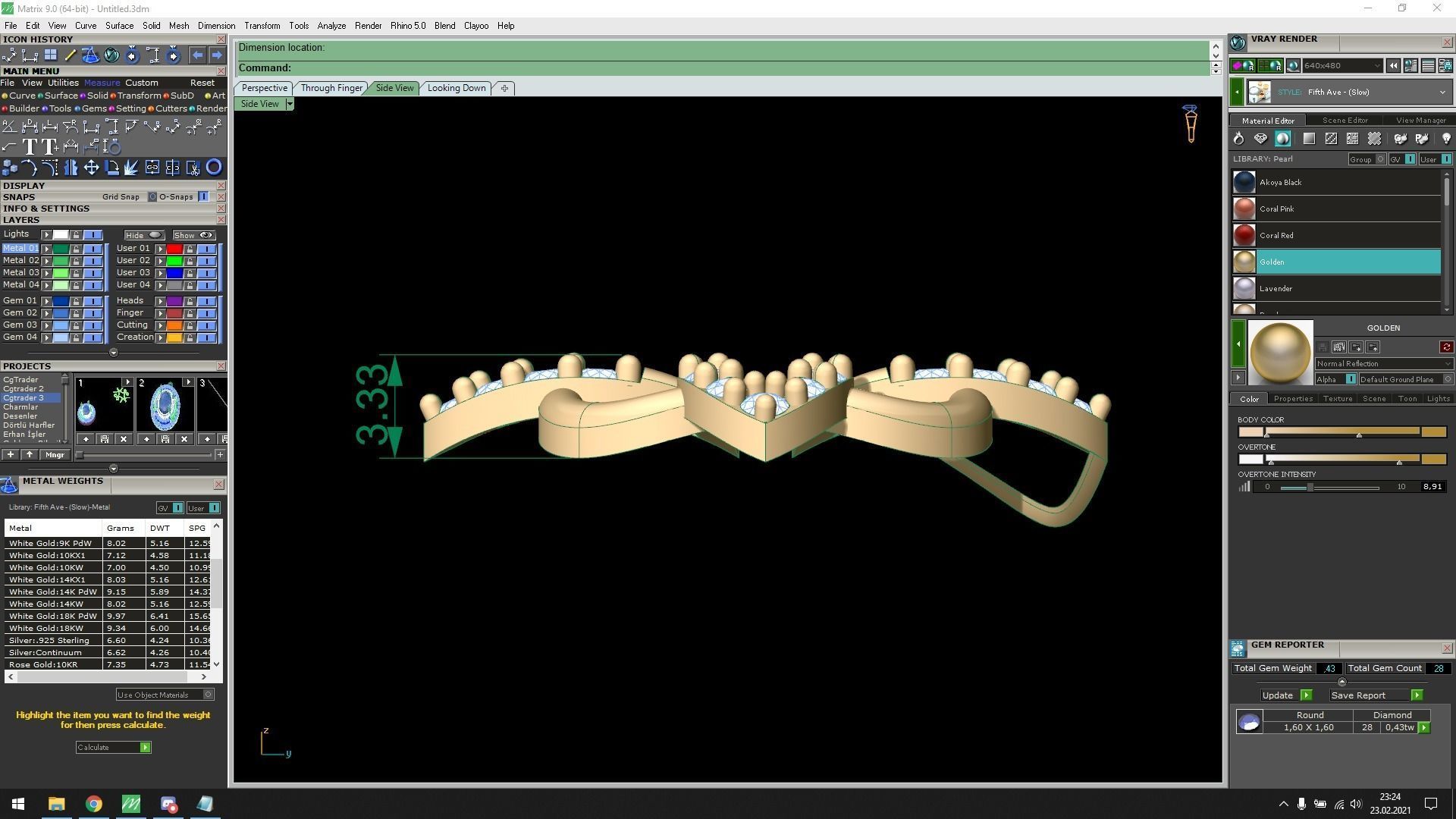Expand the Fifth Ave style dropdown

click(1442, 93)
